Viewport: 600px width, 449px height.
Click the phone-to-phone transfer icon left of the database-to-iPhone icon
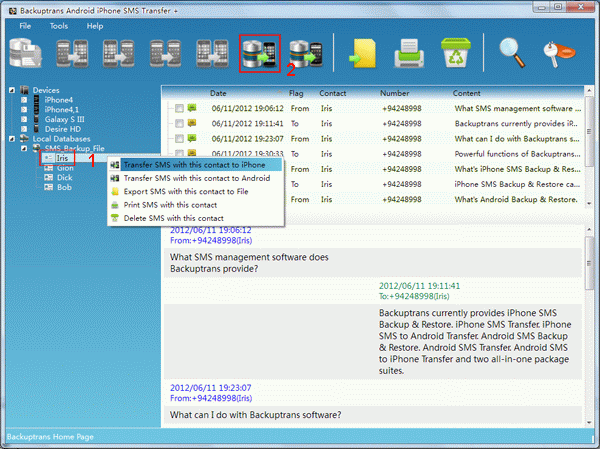pos(212,53)
